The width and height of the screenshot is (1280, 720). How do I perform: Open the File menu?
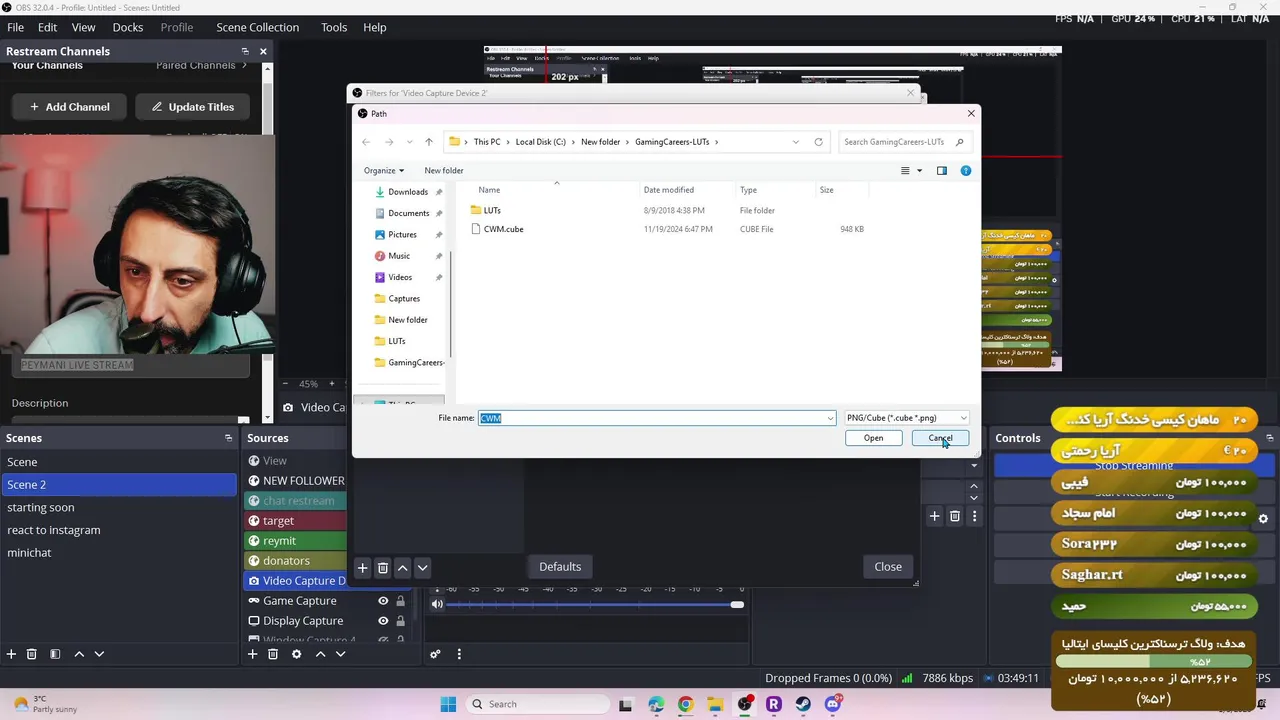pyautogui.click(x=16, y=27)
